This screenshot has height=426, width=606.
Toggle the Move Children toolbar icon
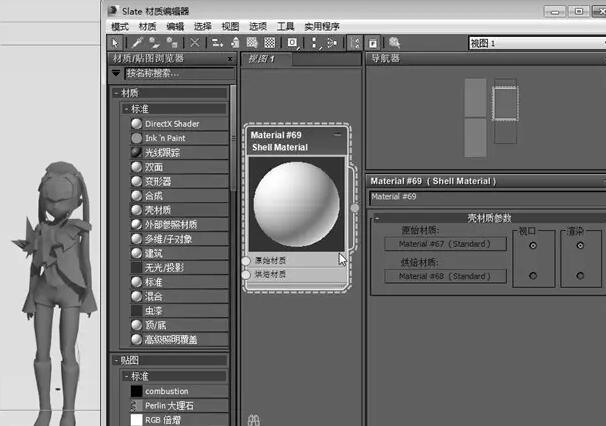(217, 43)
